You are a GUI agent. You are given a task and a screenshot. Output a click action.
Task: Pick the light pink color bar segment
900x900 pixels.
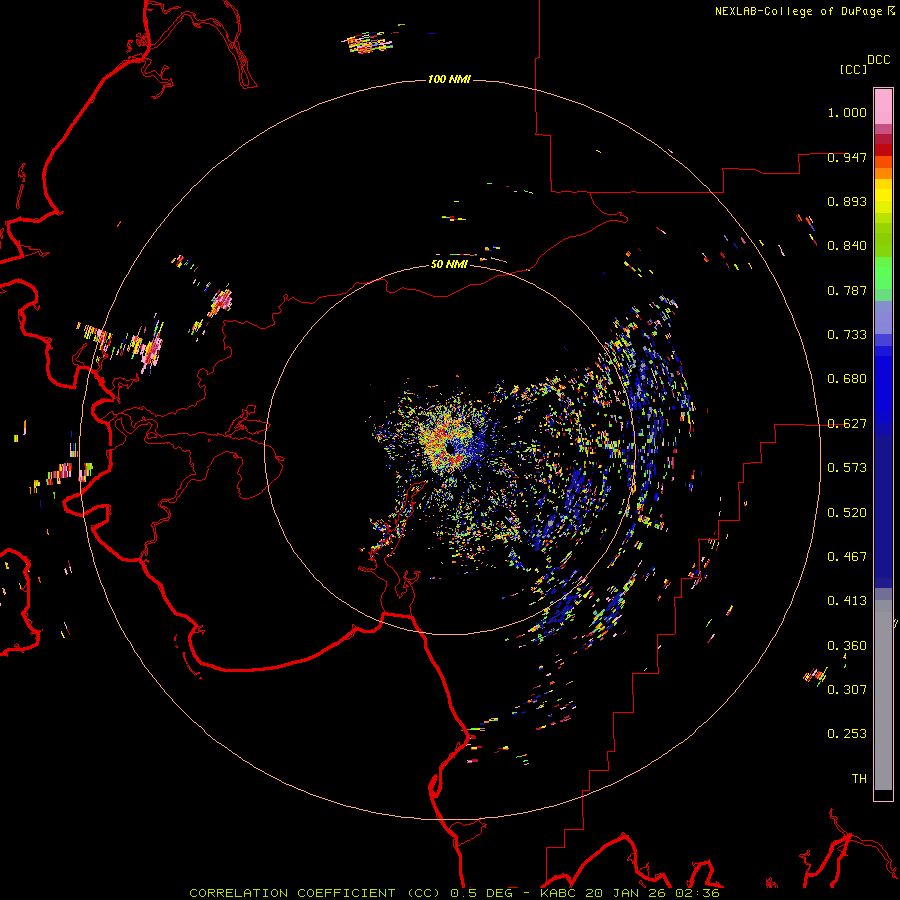pos(883,107)
